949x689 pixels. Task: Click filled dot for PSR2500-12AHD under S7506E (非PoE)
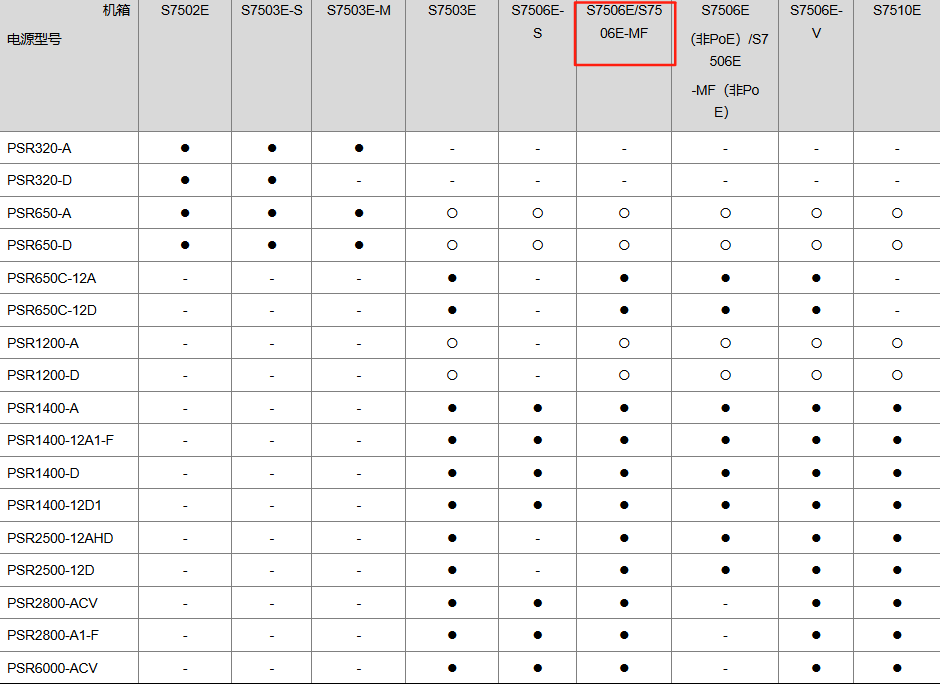click(725, 538)
